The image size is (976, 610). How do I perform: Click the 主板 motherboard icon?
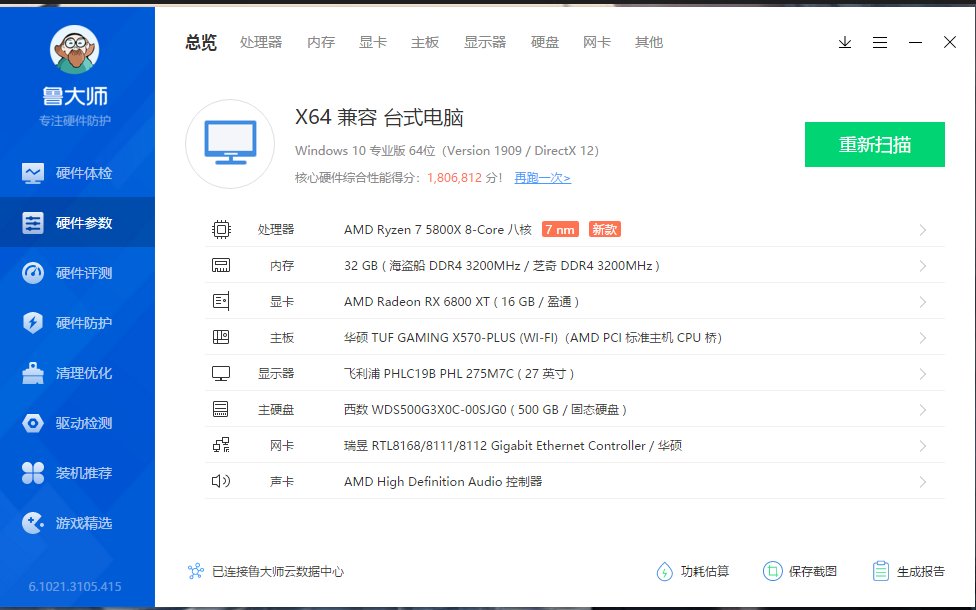[221, 337]
